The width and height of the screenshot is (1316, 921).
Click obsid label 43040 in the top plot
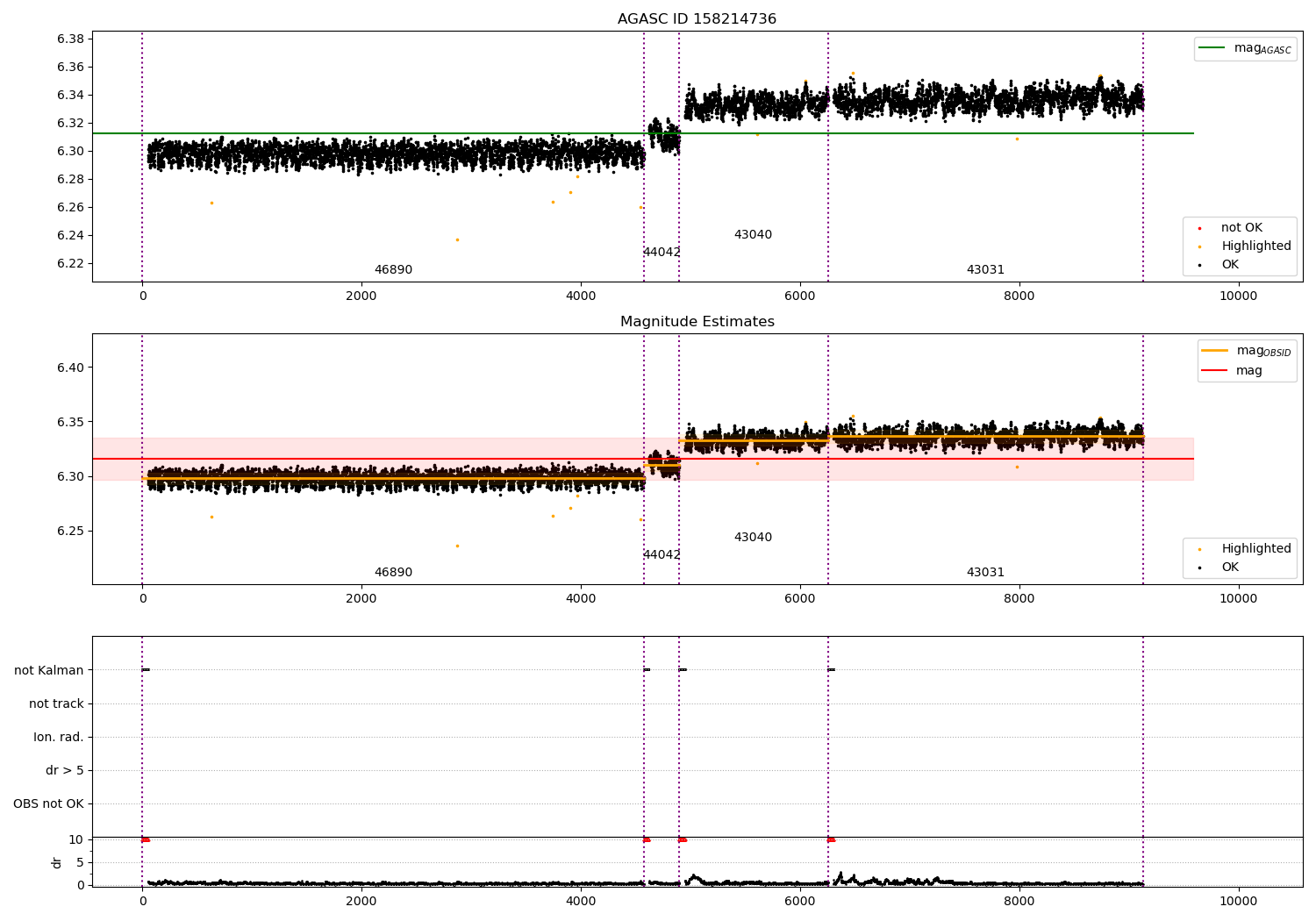pos(753,235)
